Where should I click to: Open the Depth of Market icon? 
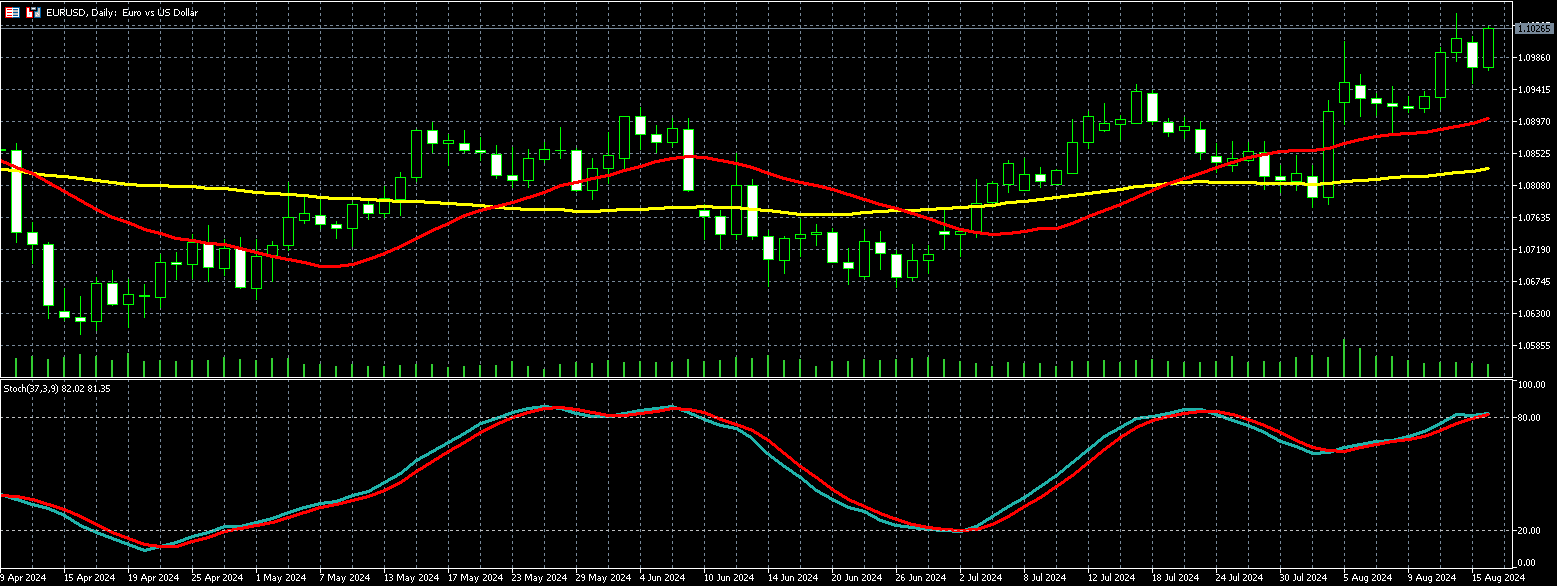[34, 13]
